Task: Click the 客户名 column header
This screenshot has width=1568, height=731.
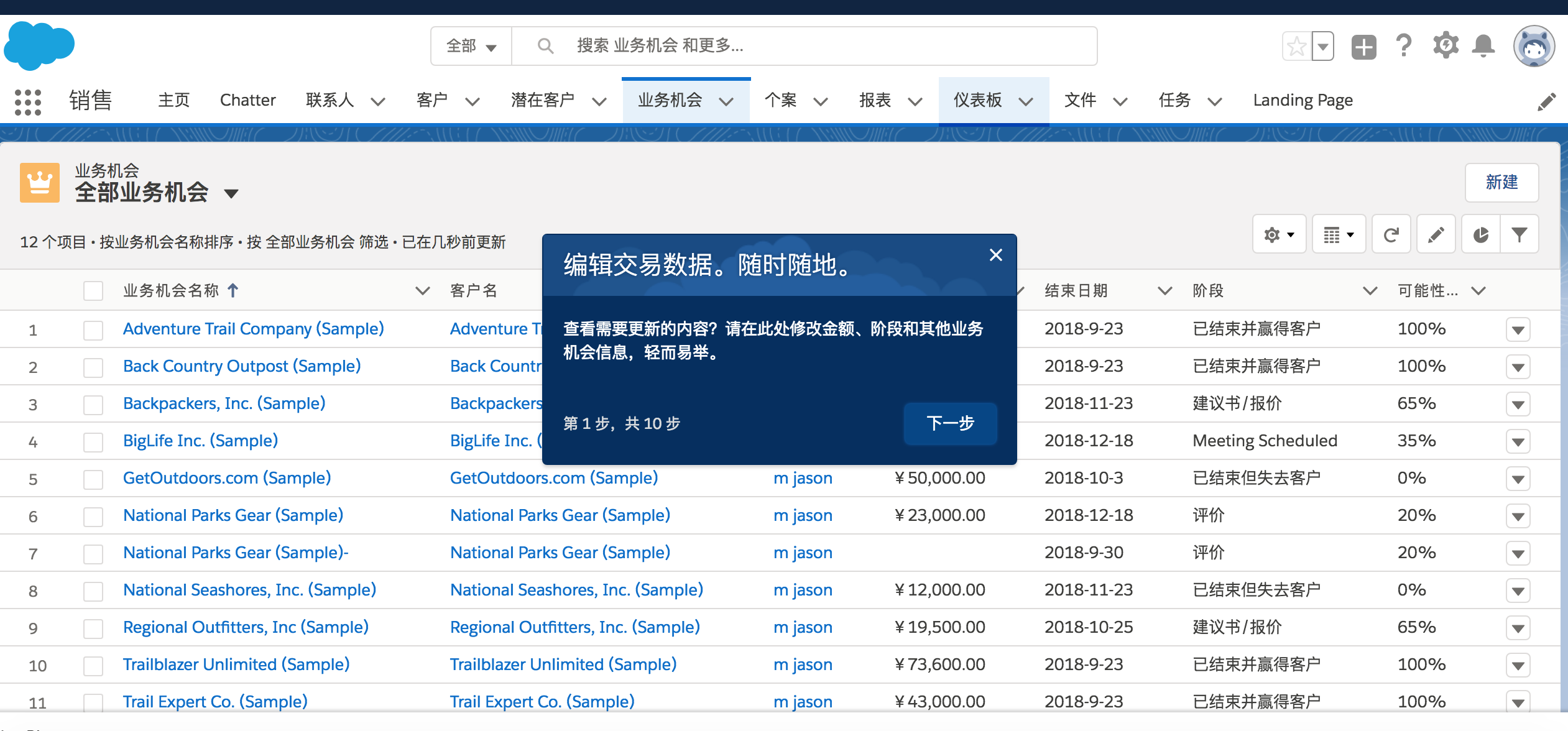Action: click(473, 290)
